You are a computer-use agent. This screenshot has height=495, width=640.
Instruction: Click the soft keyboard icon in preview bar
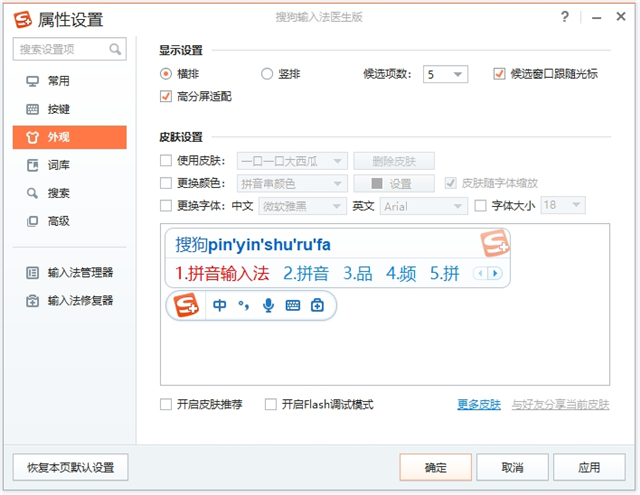coord(293,305)
